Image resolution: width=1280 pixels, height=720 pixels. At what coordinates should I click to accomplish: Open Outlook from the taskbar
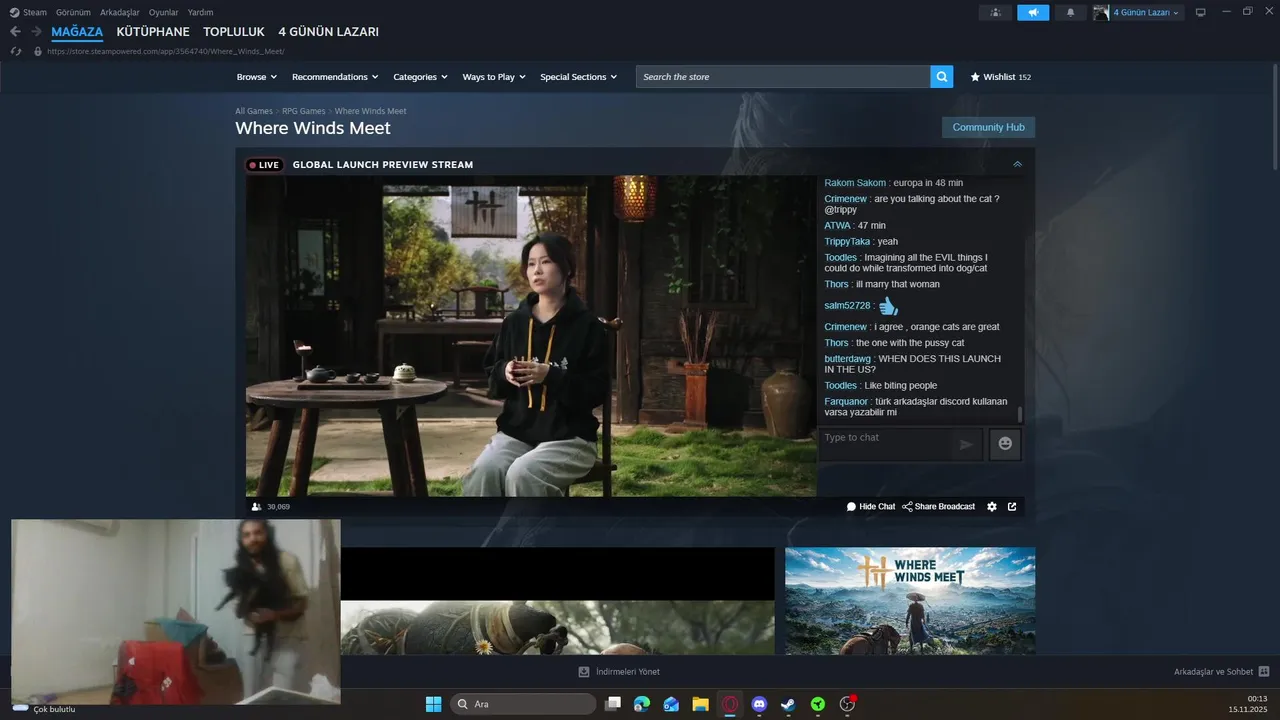tap(671, 704)
